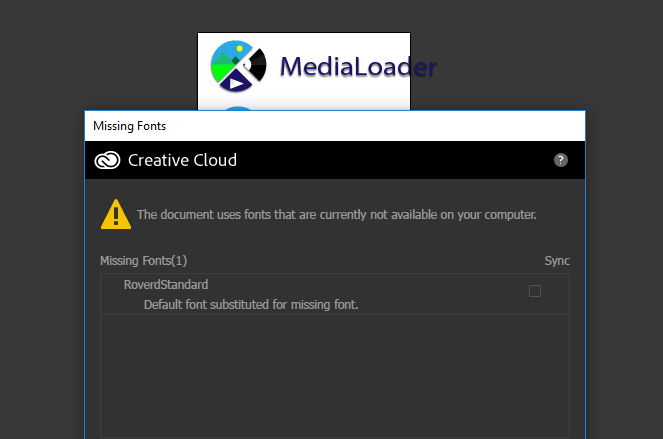Enable Sync checkbox for RoverdStandard font

click(535, 291)
